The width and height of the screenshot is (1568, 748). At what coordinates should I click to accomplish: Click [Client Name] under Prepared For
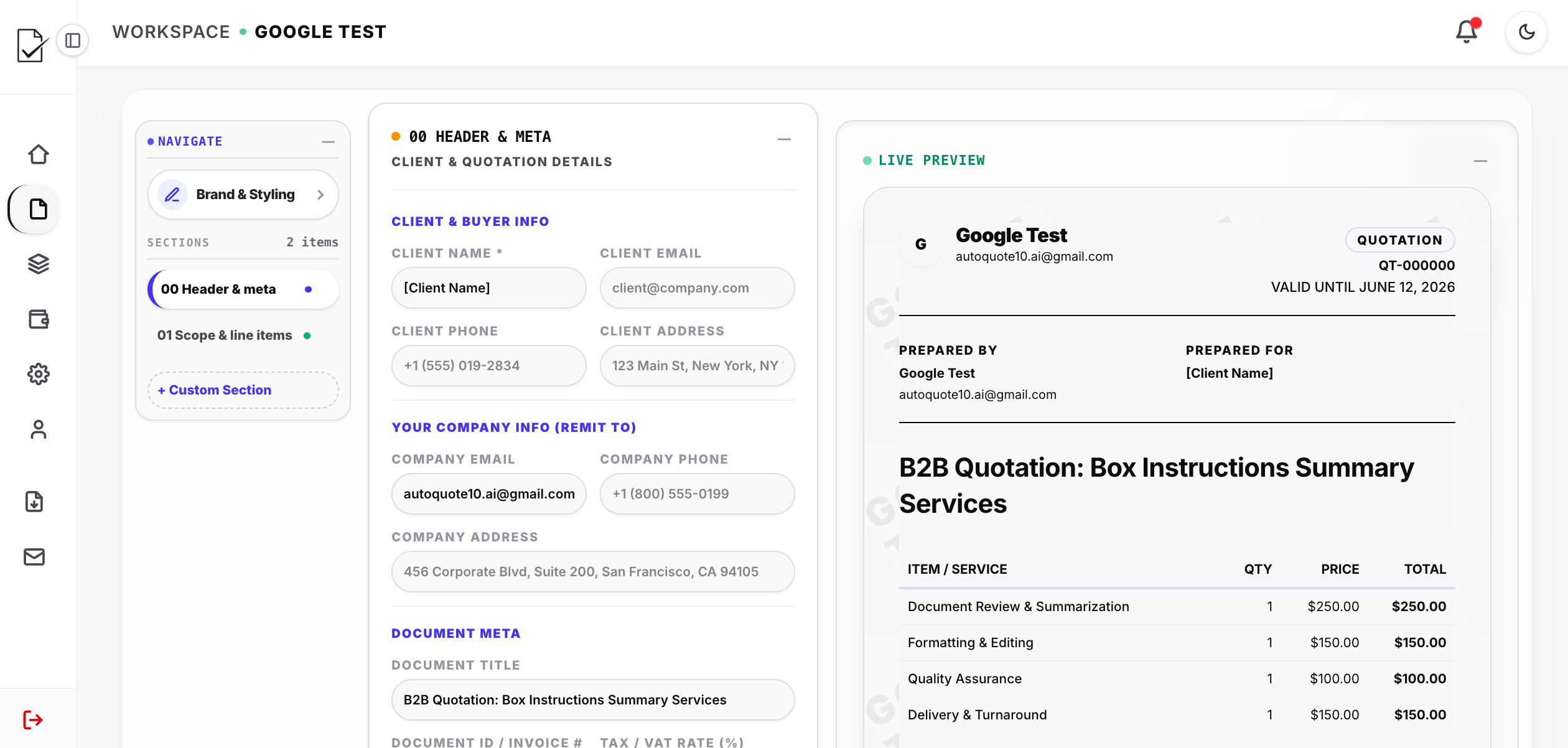point(1229,373)
